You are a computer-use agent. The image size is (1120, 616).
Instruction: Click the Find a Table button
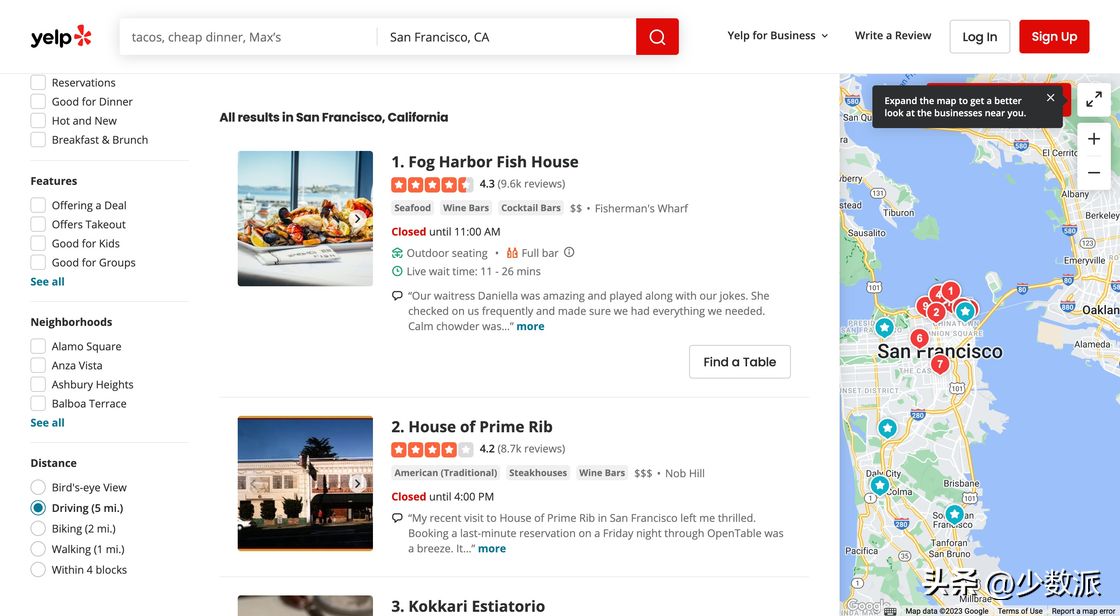click(x=739, y=362)
